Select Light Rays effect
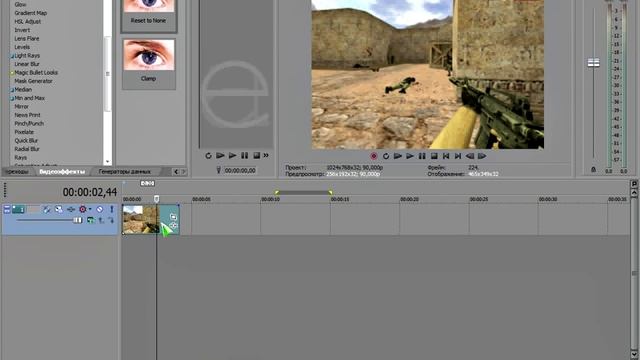The image size is (640, 360). (27, 56)
